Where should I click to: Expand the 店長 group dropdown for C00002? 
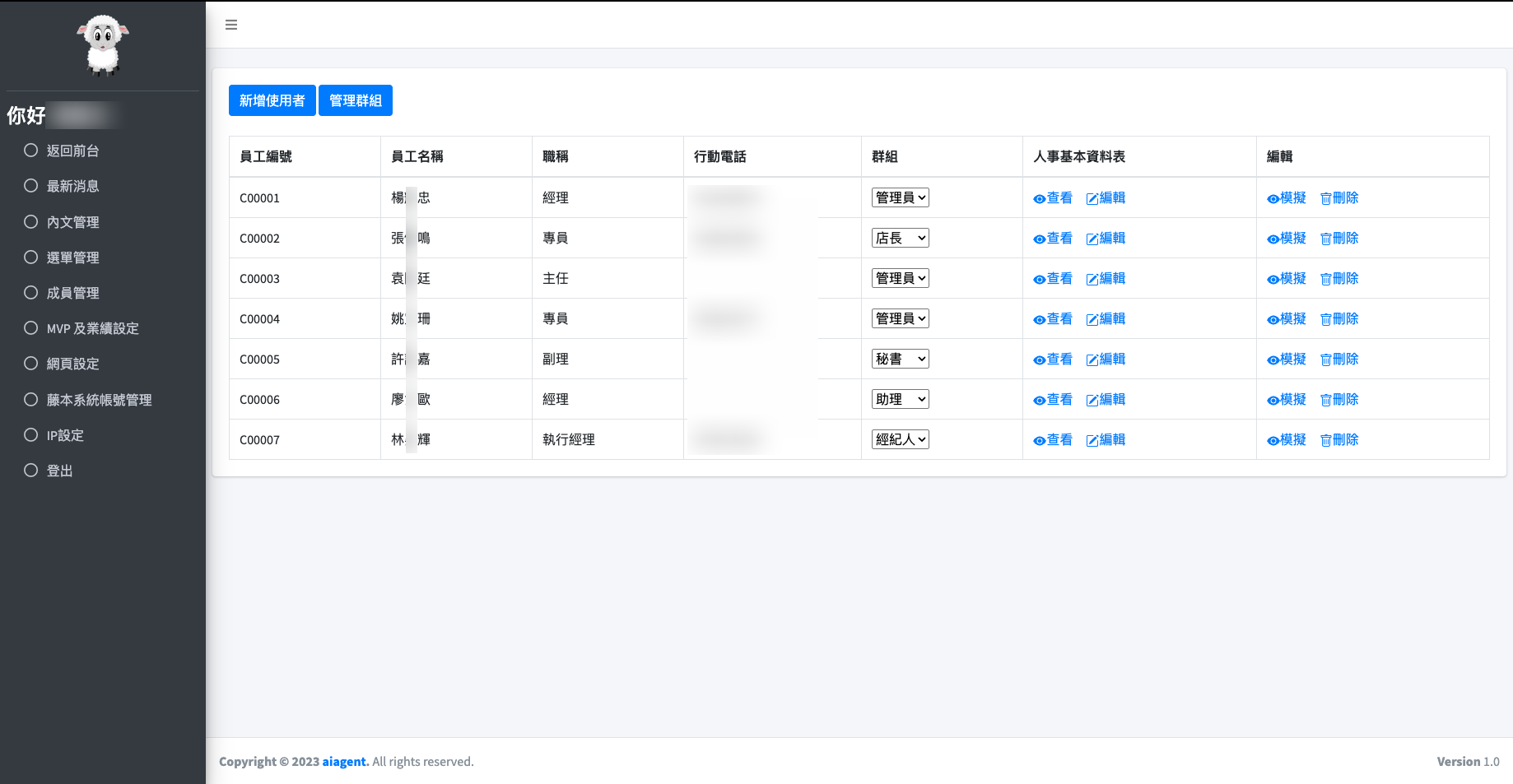900,238
